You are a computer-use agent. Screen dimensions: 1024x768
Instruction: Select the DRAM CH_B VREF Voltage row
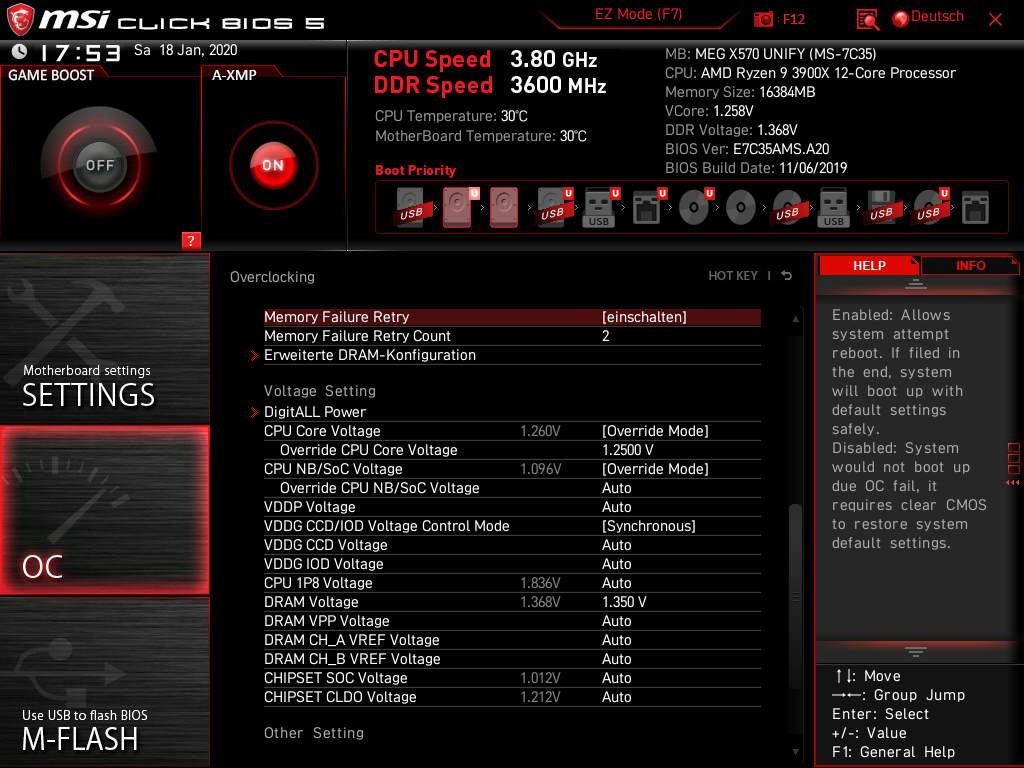pyautogui.click(x=512, y=659)
